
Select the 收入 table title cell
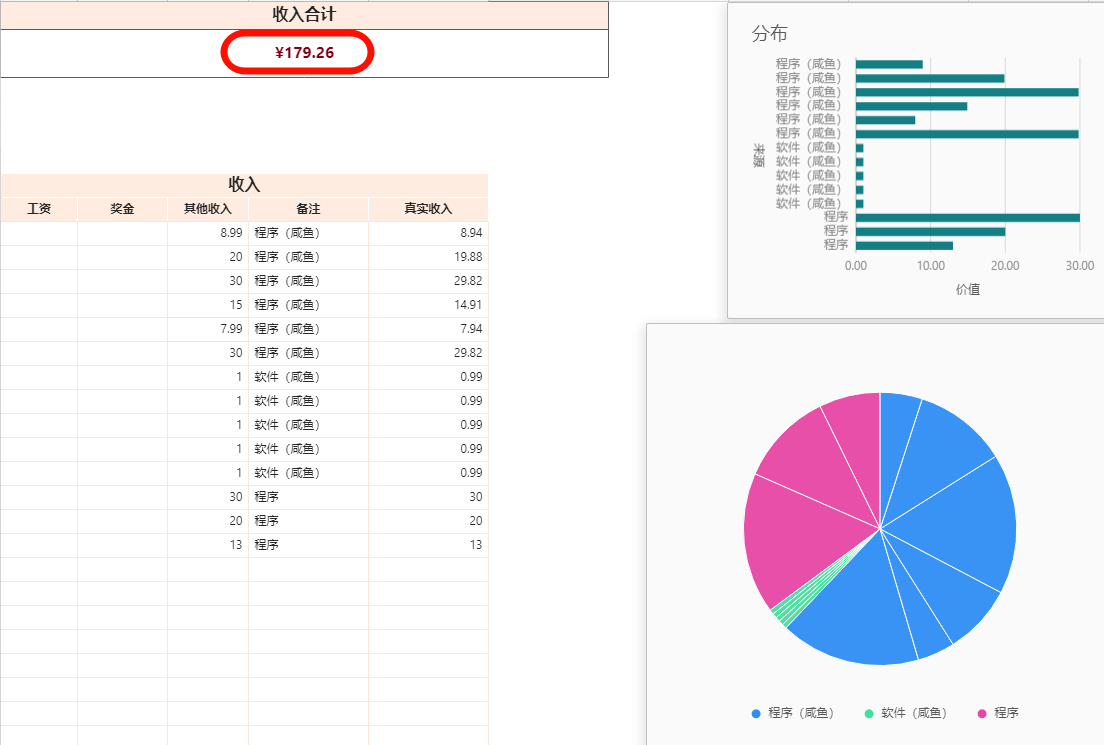point(244,185)
